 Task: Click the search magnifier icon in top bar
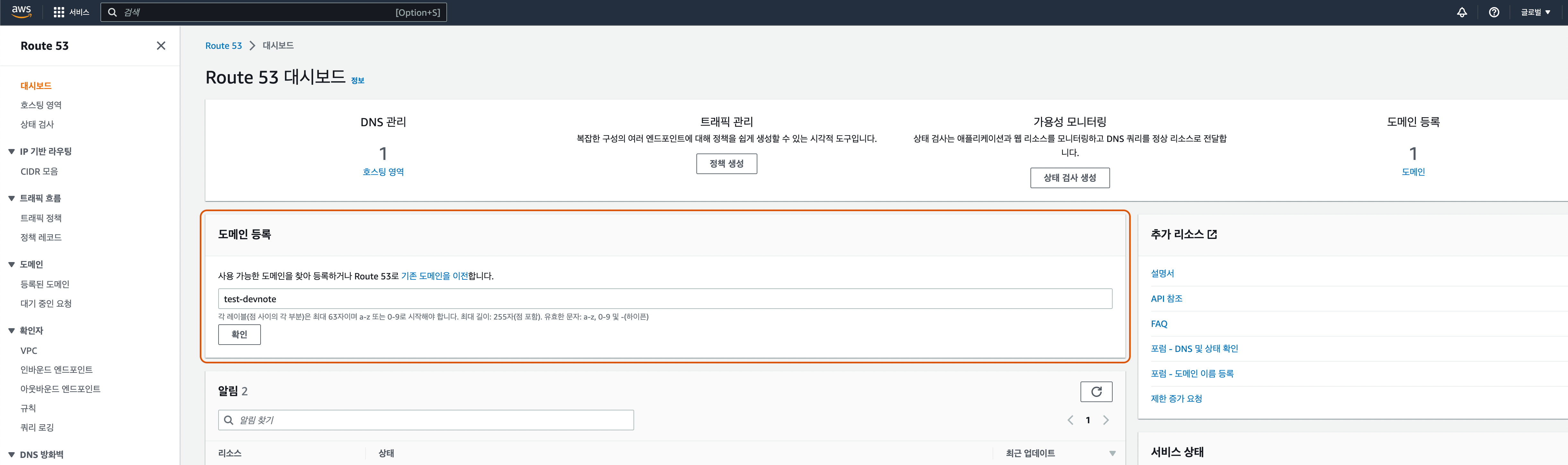tap(112, 12)
